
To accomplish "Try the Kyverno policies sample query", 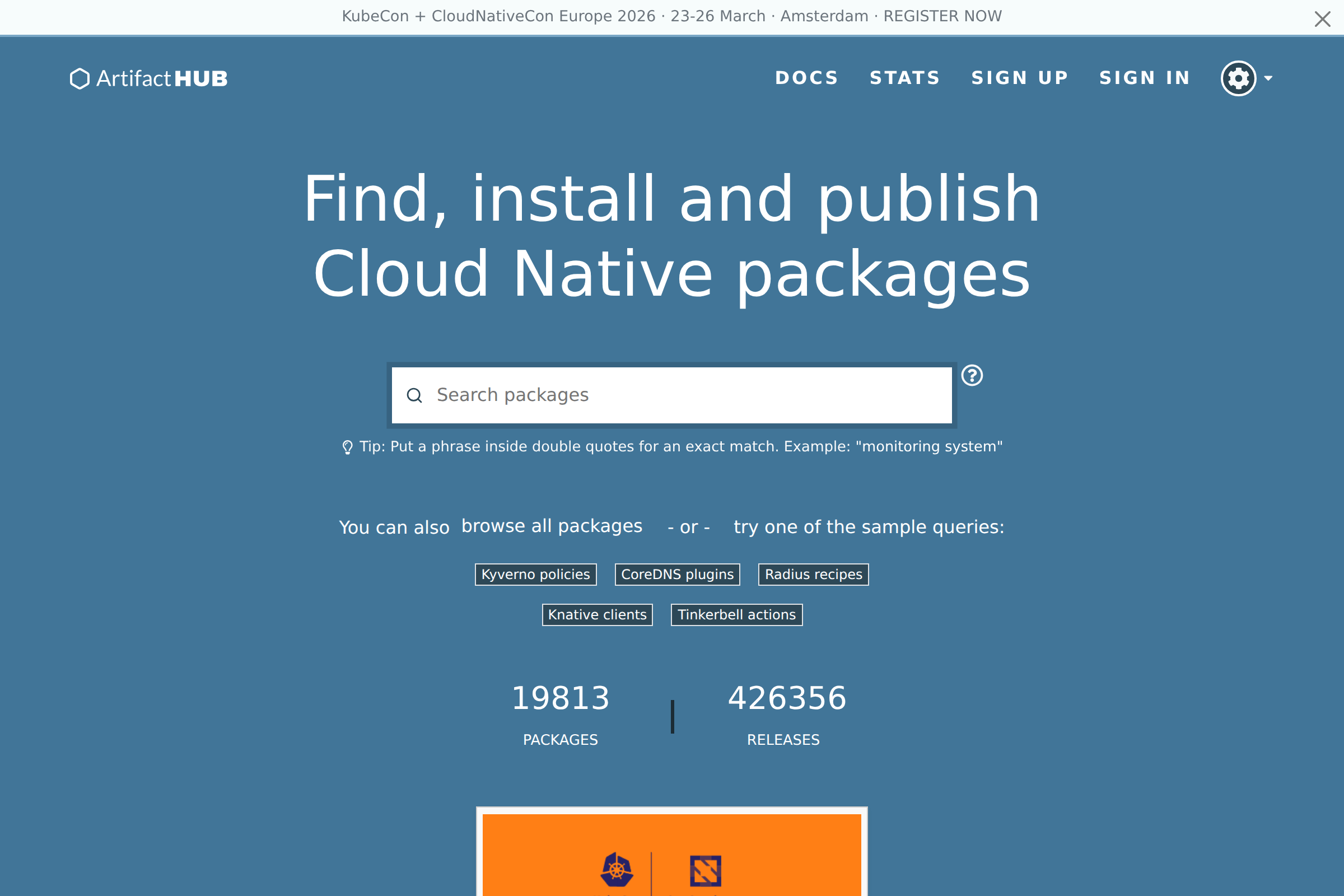I will pos(535,575).
